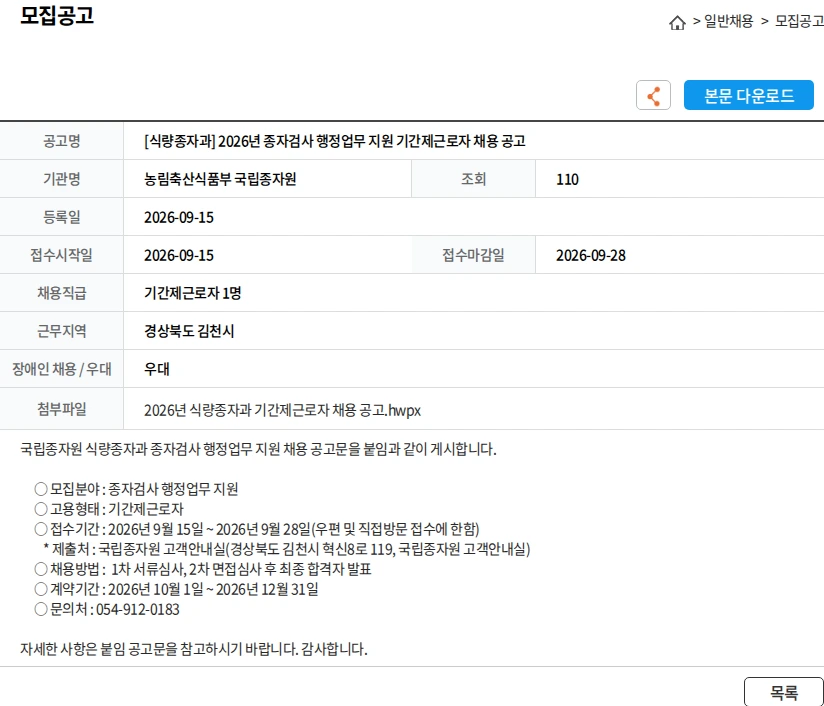This screenshot has height=706, width=824.
Task: Click the 목록 button
Action: (x=784, y=692)
